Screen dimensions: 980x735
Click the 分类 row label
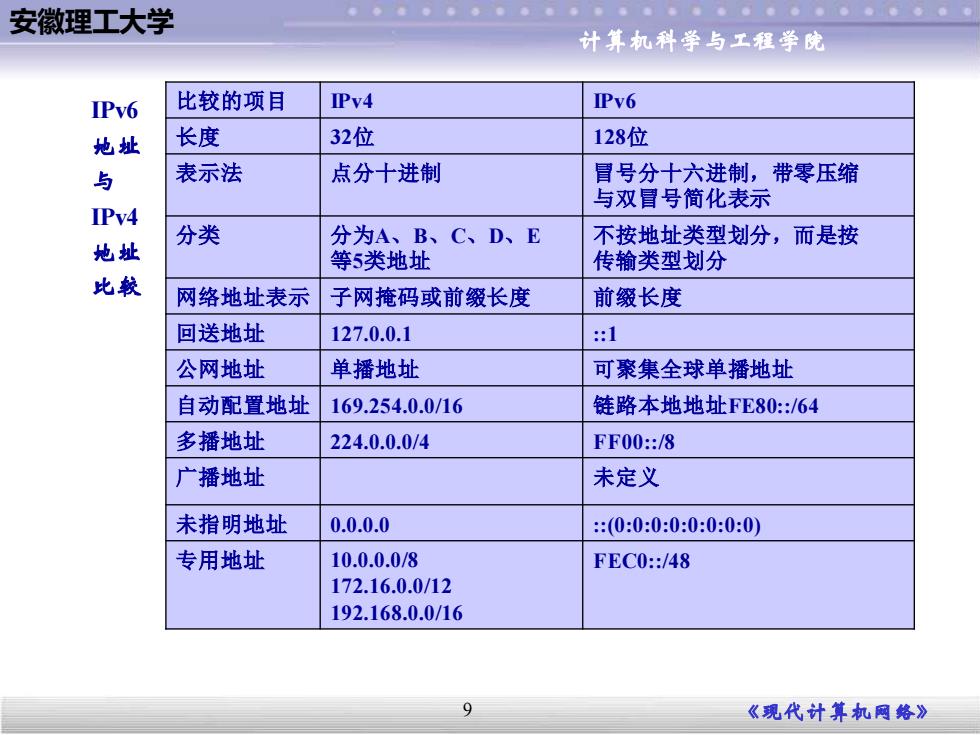(243, 248)
